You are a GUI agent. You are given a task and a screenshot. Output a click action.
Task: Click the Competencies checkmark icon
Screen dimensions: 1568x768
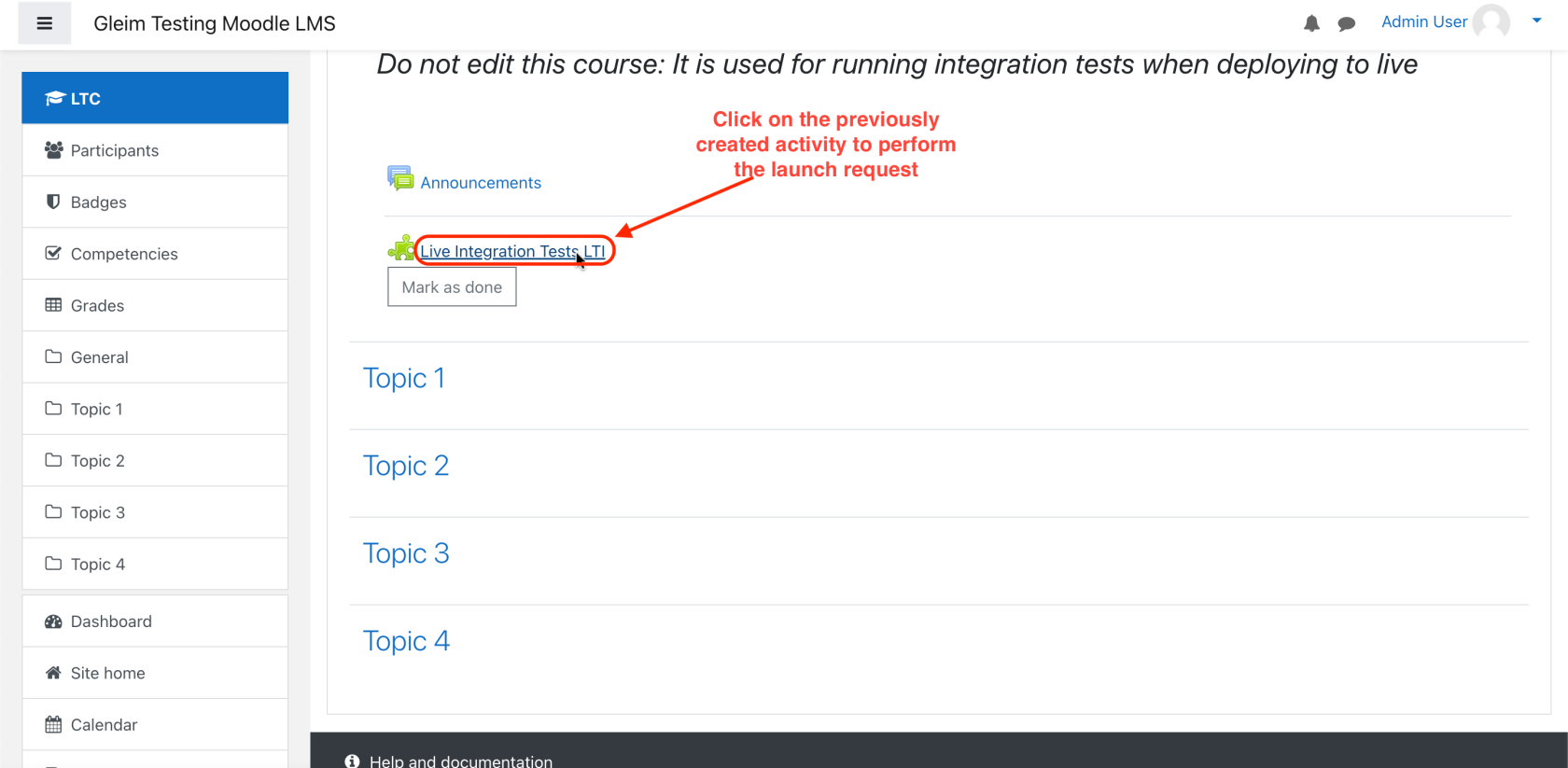(53, 253)
